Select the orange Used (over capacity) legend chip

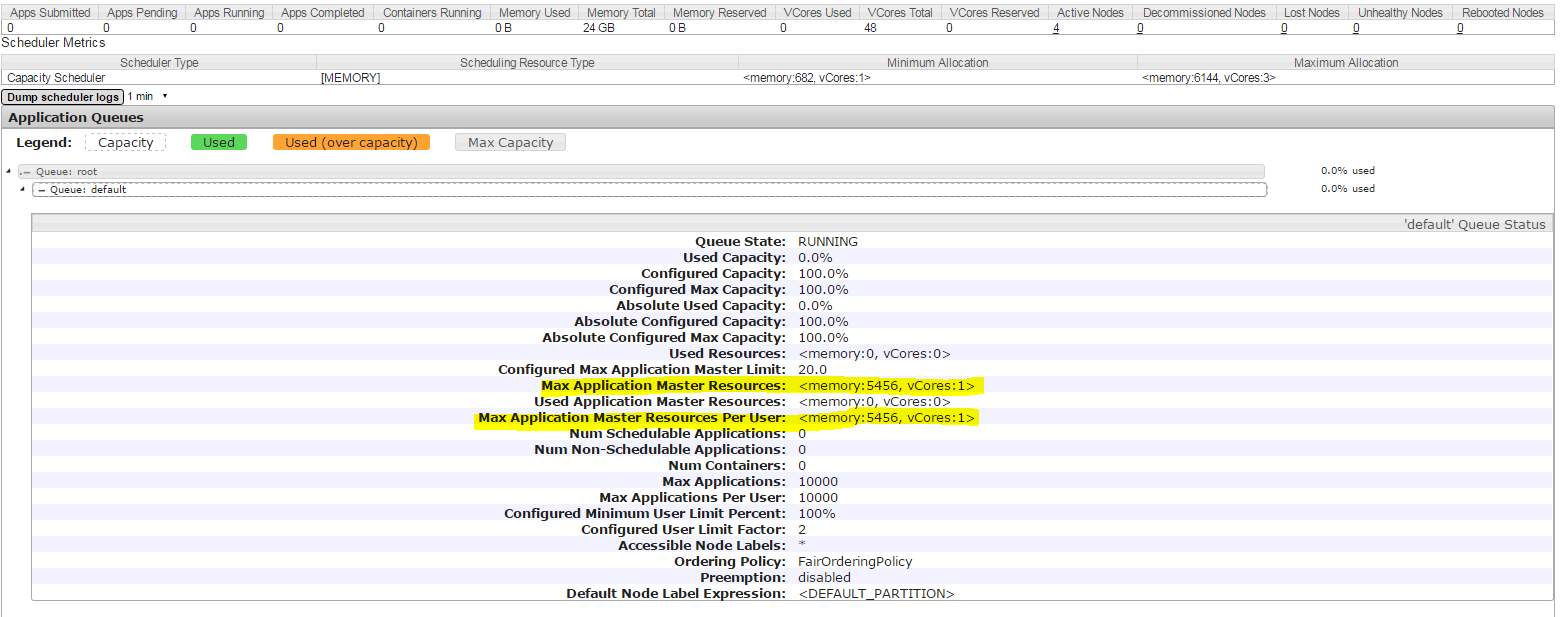(351, 142)
